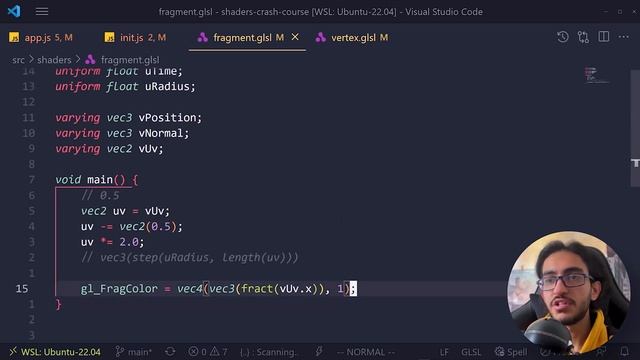Open the main branch selector
This screenshot has width=640, height=360.
click(133, 352)
